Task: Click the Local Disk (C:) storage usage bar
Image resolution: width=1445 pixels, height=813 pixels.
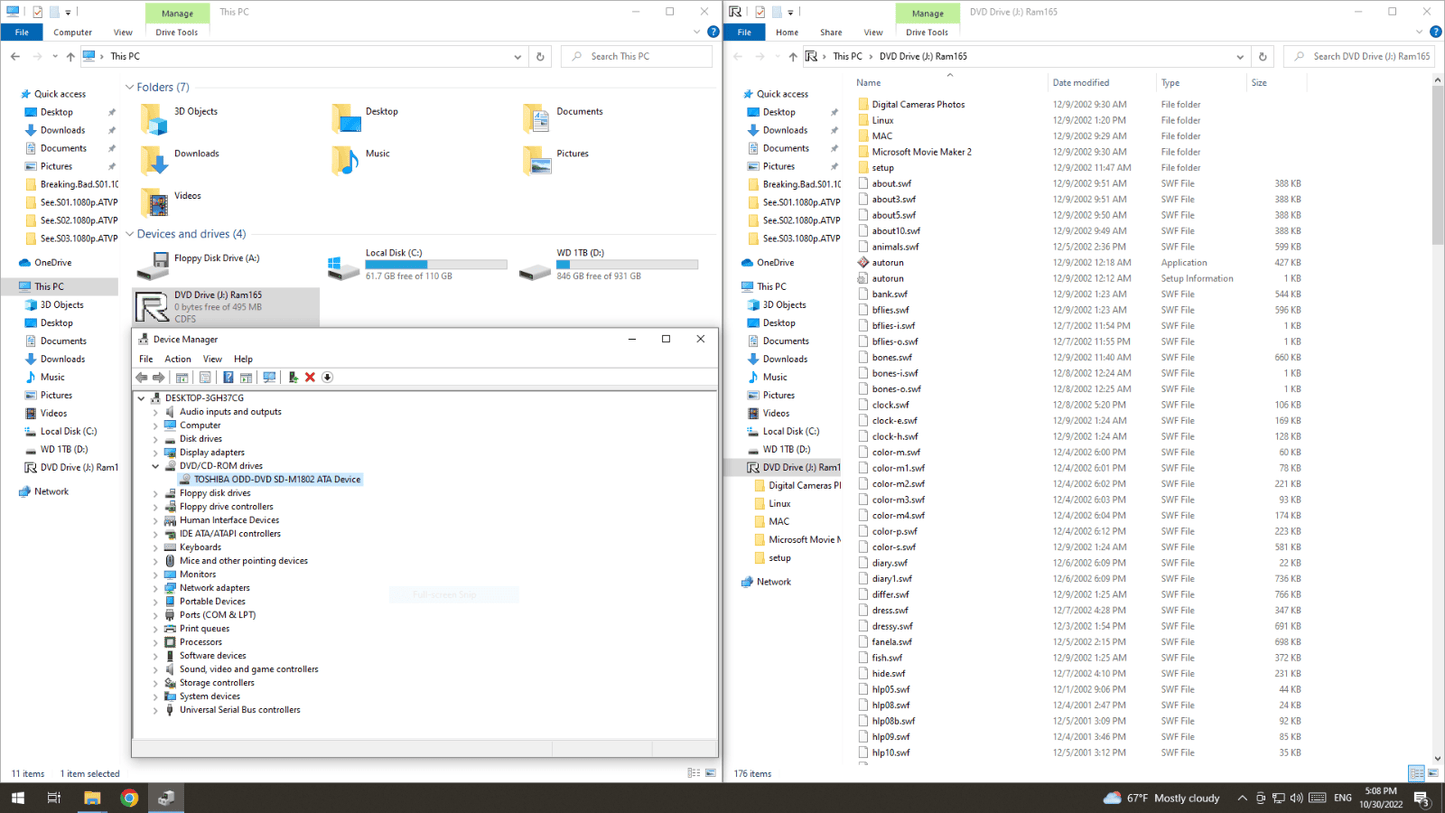Action: coord(436,265)
